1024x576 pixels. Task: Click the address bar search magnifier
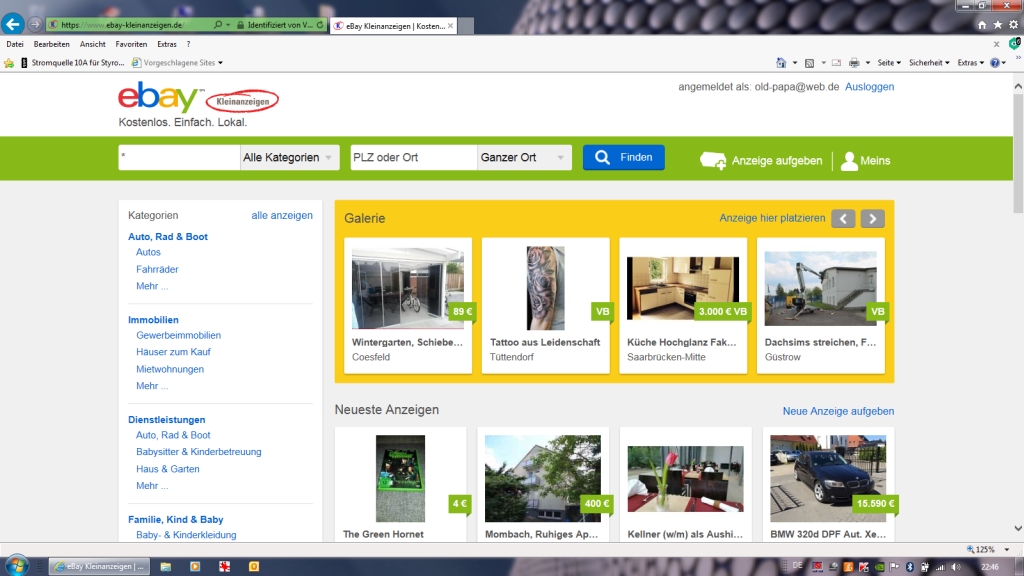point(217,25)
